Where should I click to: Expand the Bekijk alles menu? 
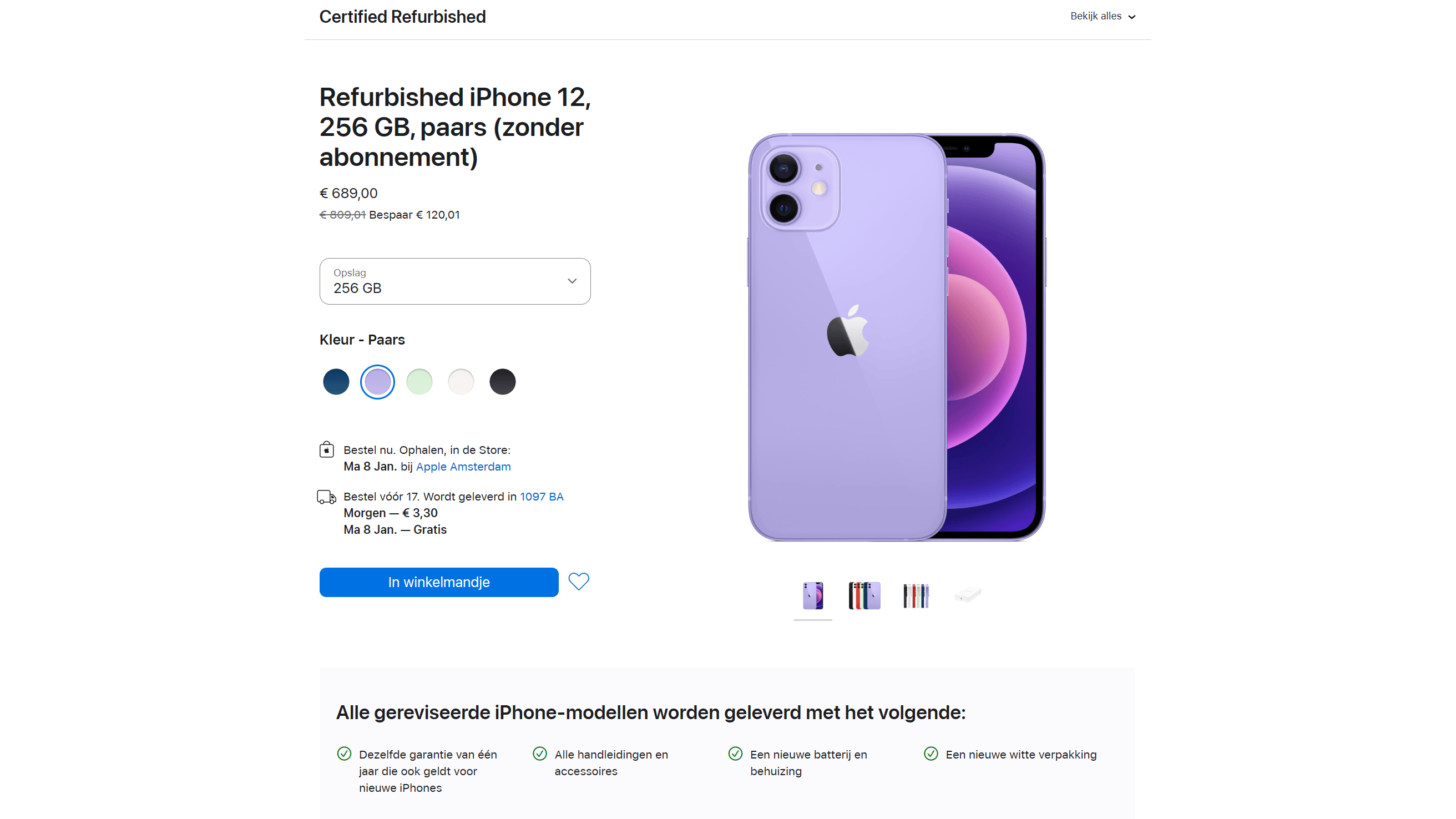[x=1102, y=17]
